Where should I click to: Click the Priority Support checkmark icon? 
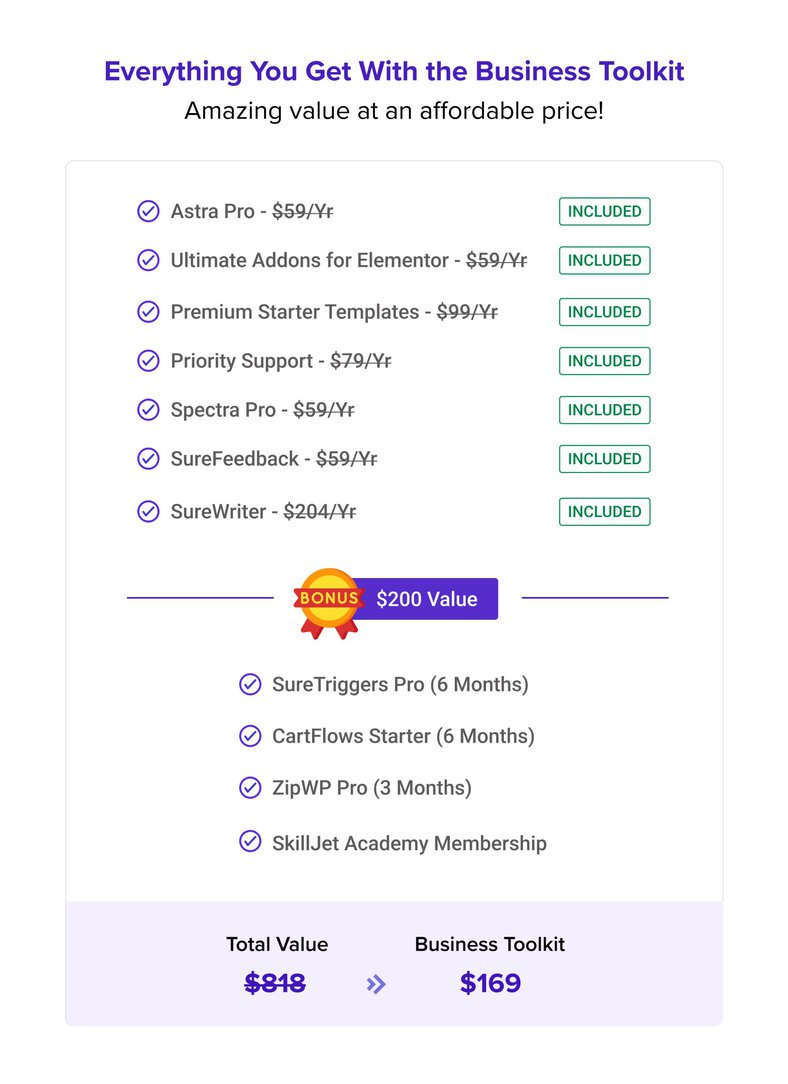point(148,361)
